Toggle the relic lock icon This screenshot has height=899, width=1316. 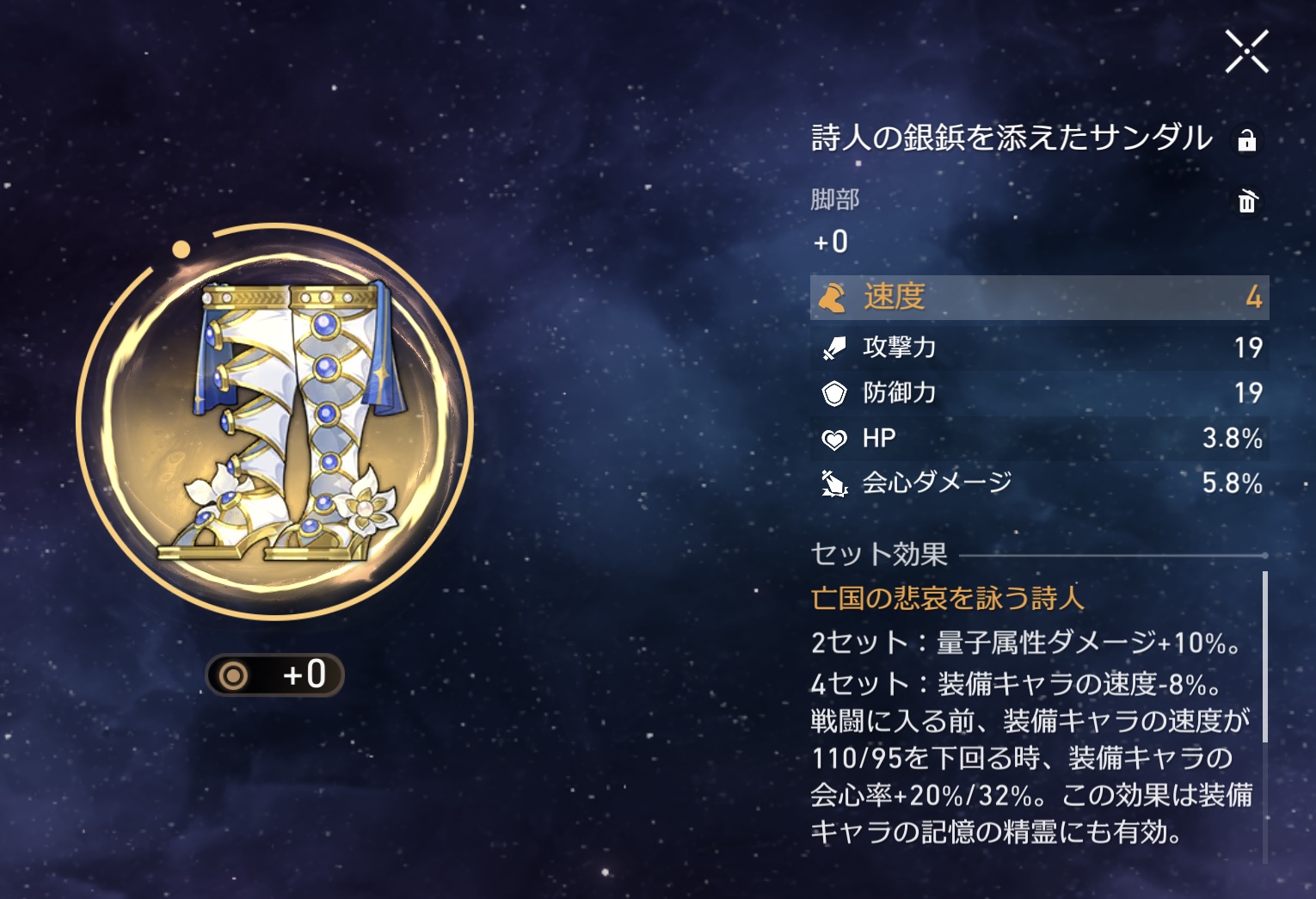(x=1246, y=140)
